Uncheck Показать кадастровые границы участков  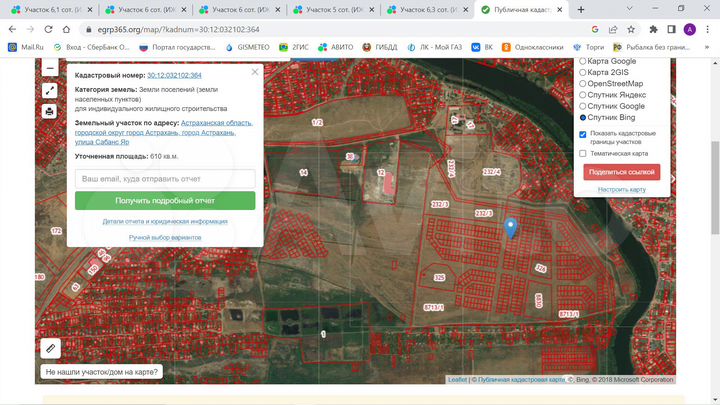coord(584,134)
